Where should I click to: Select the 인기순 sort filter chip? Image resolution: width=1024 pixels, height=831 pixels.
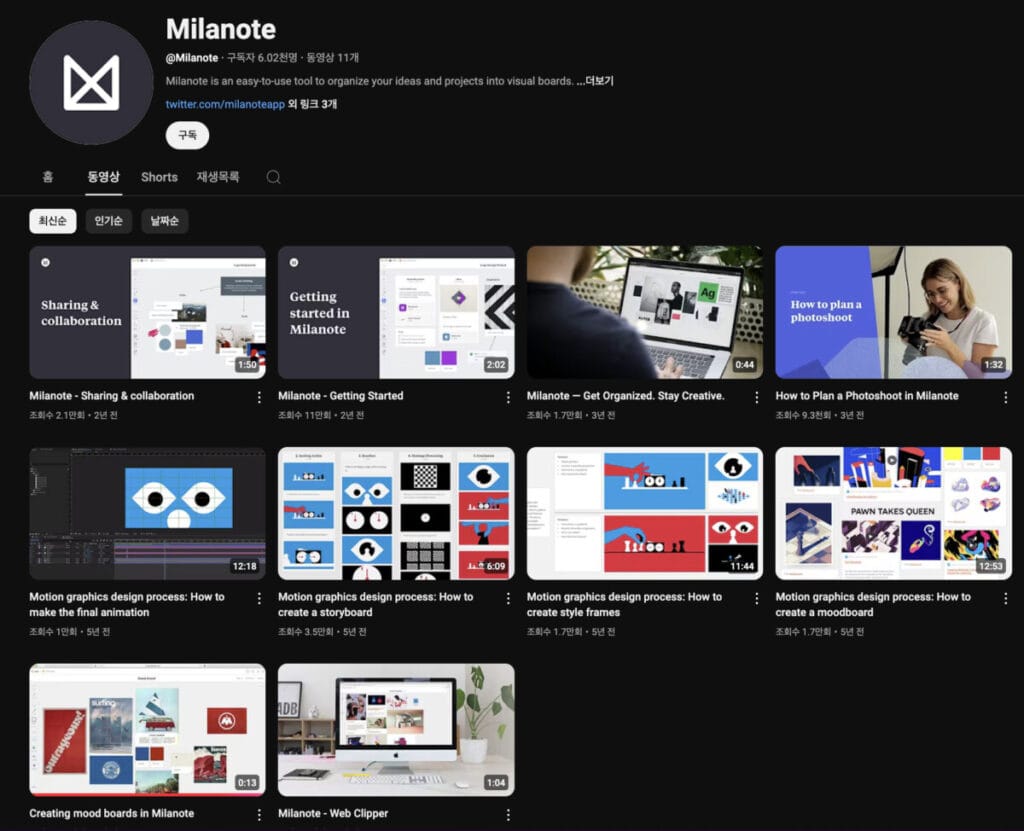click(x=108, y=221)
